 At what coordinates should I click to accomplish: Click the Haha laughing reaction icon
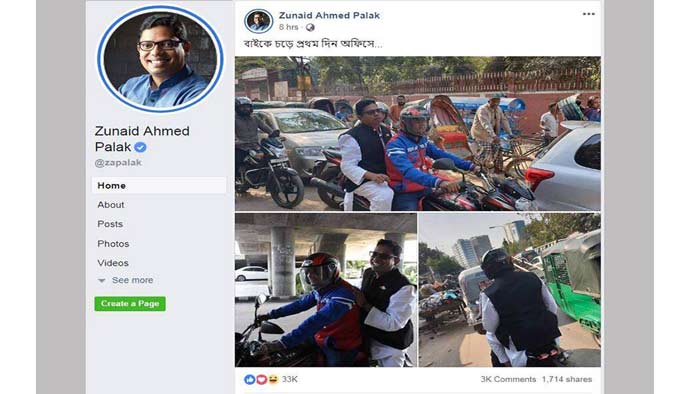point(273,379)
